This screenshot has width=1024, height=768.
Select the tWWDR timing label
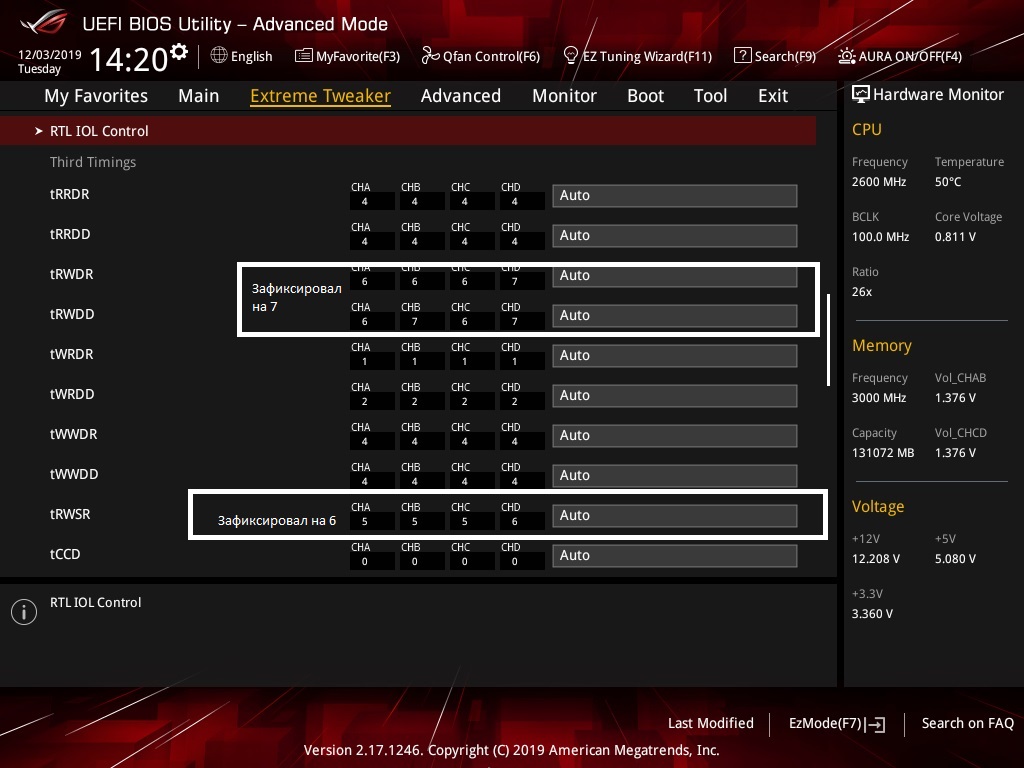(73, 434)
